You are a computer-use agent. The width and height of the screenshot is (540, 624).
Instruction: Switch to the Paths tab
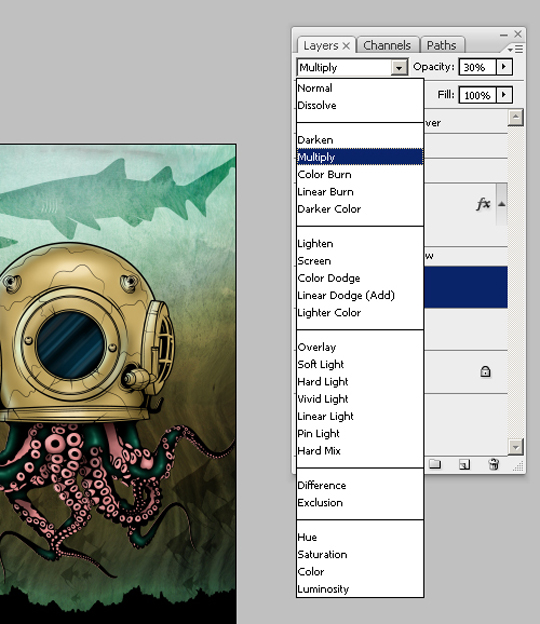coord(441,45)
